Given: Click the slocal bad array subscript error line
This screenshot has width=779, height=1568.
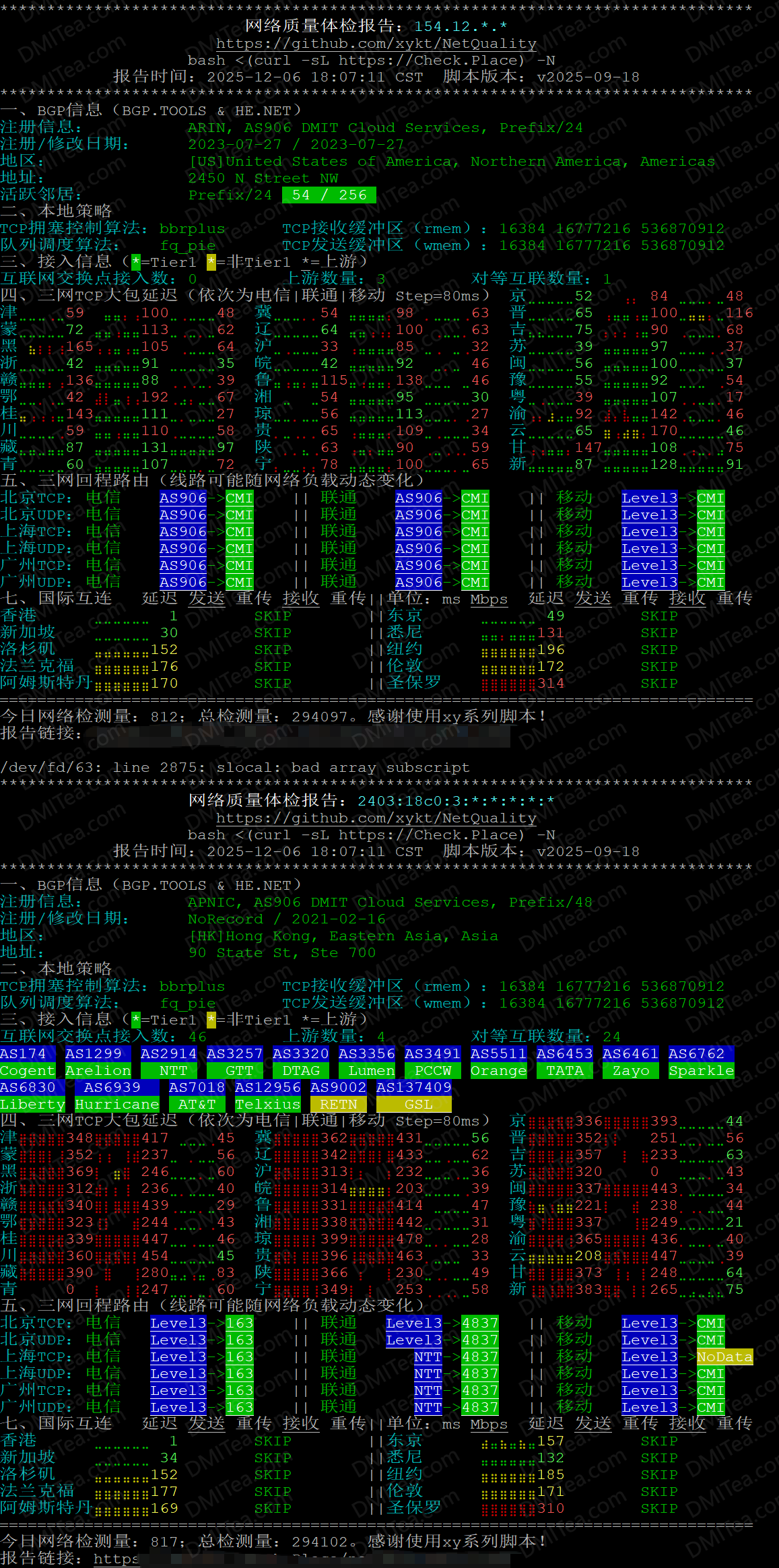Looking at the screenshot, I should pos(235,768).
